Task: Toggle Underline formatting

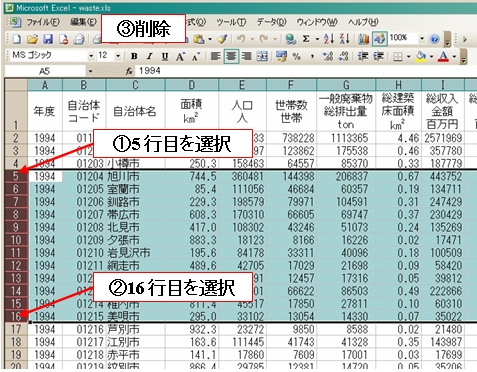Action: coord(165,56)
